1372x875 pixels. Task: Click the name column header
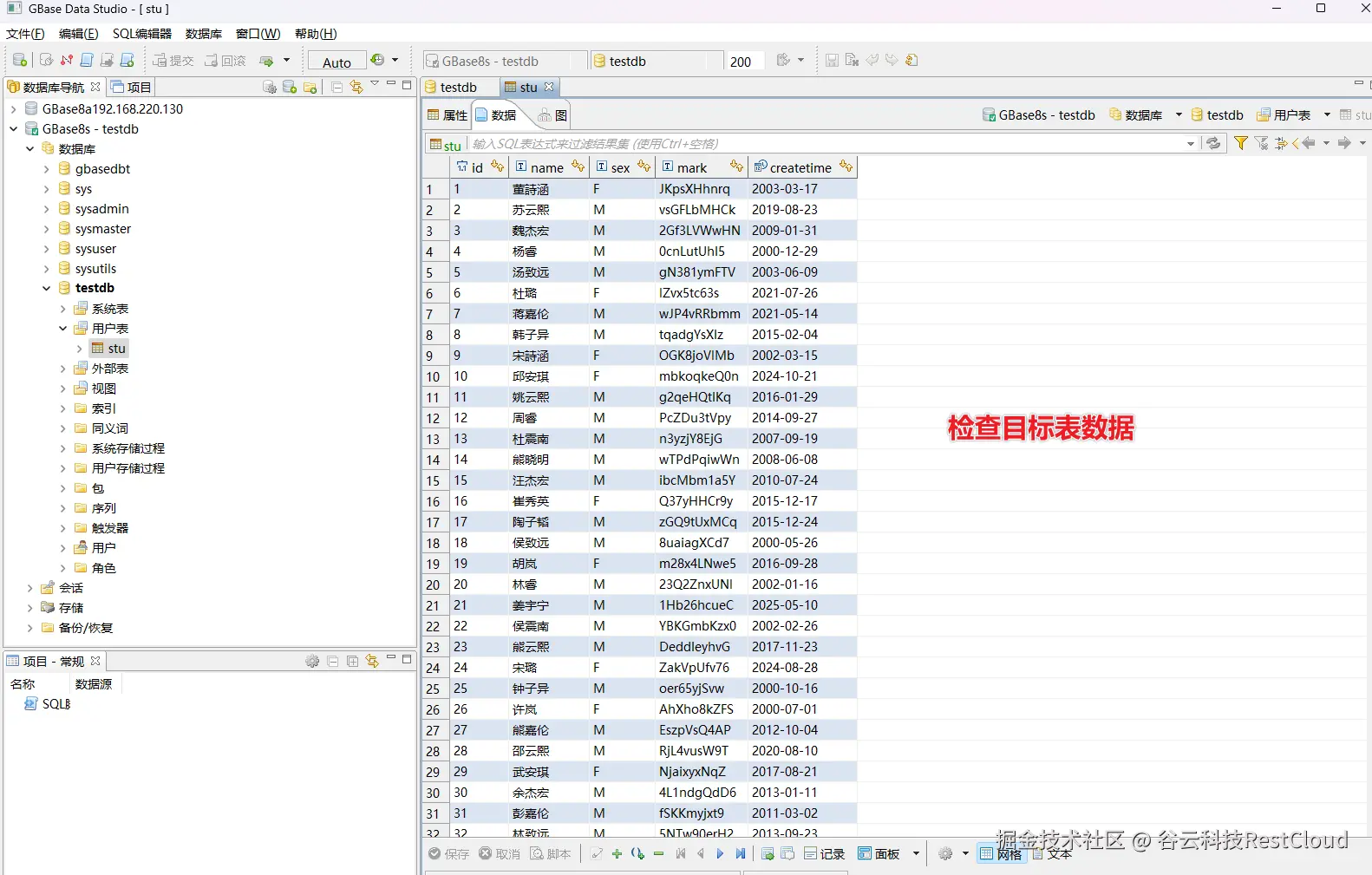point(550,167)
